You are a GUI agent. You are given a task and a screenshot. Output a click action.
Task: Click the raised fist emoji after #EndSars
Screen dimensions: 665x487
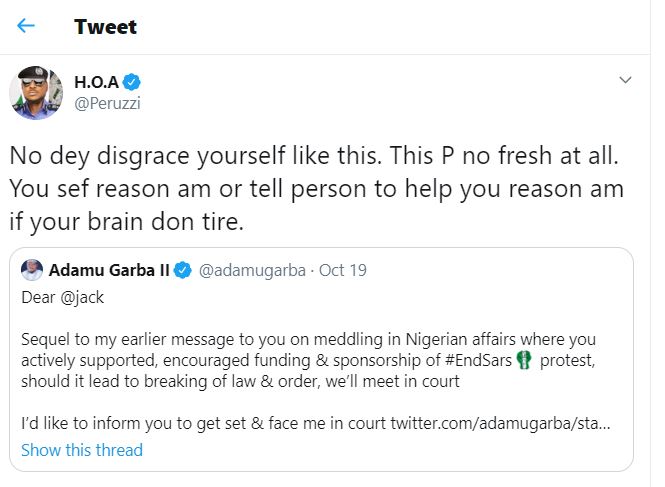pos(524,362)
